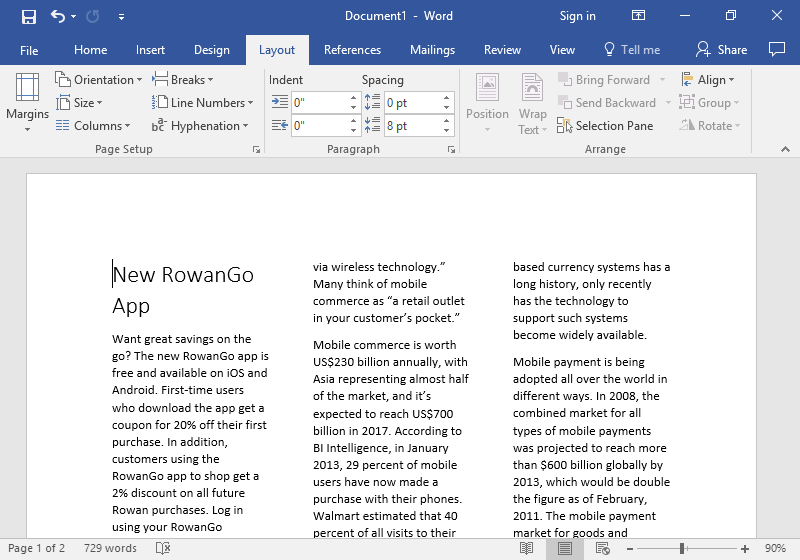
Task: Switch to Print Layout view
Action: 565,548
